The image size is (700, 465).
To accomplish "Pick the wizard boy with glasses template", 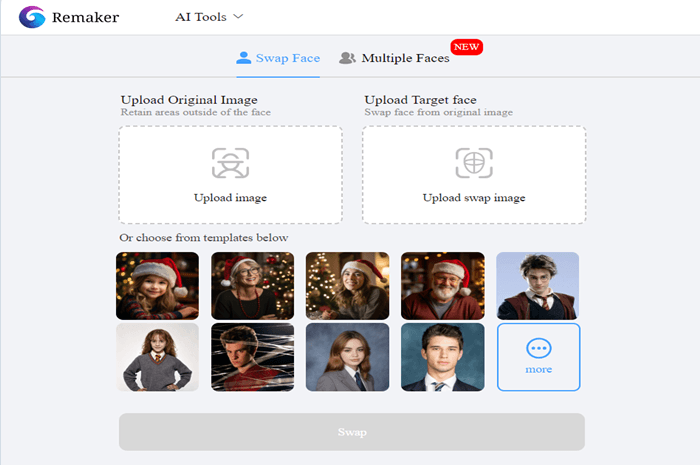I will tap(538, 286).
